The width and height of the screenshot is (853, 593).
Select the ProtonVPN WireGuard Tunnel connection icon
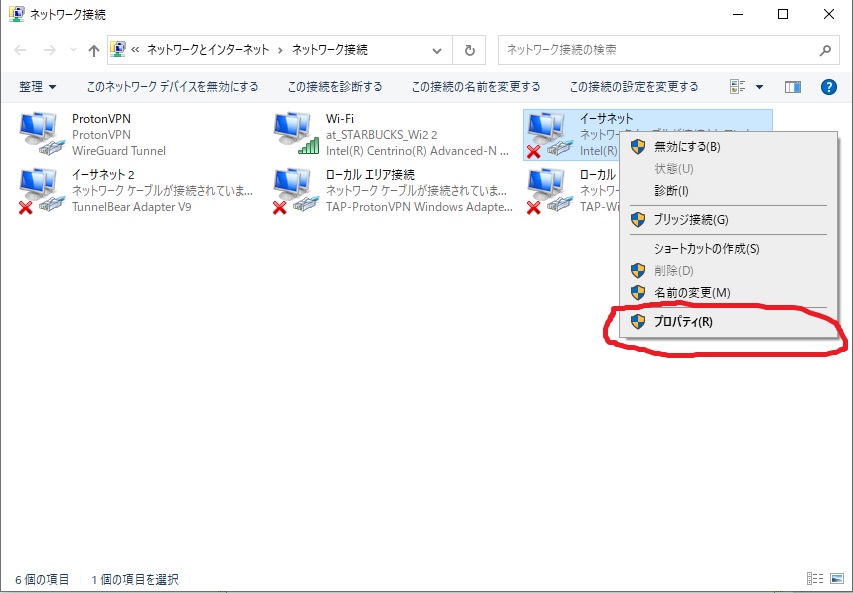[40, 130]
